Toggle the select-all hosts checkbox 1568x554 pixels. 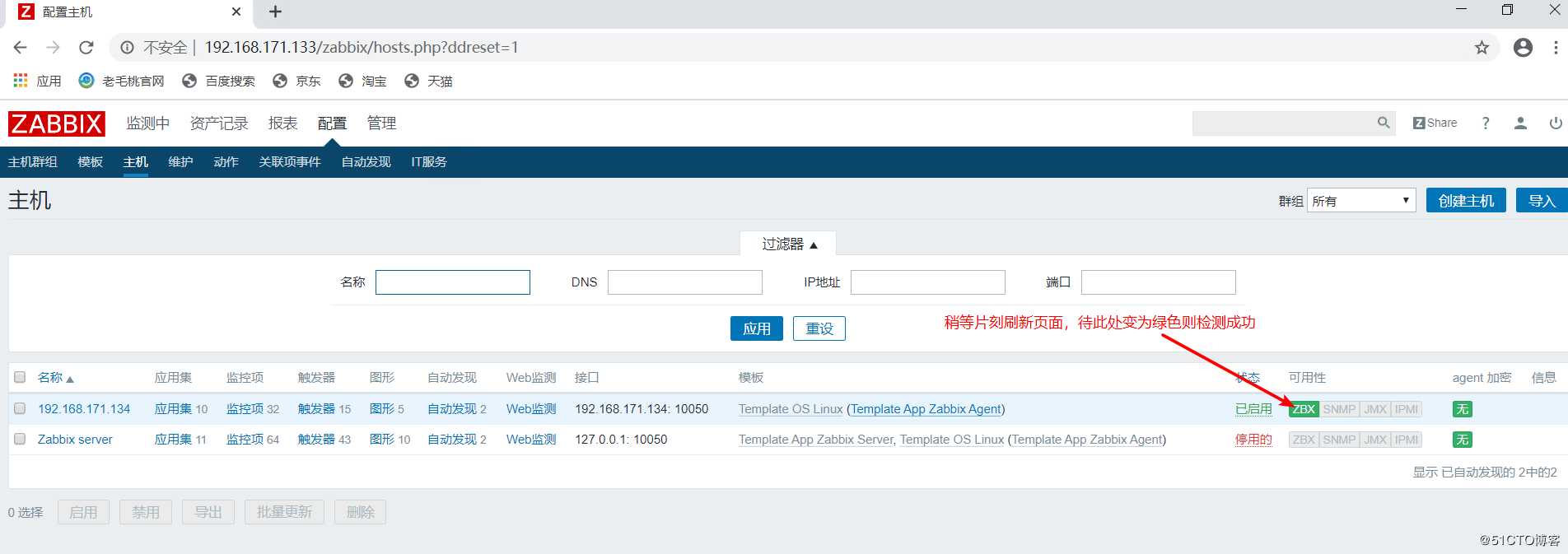point(20,377)
